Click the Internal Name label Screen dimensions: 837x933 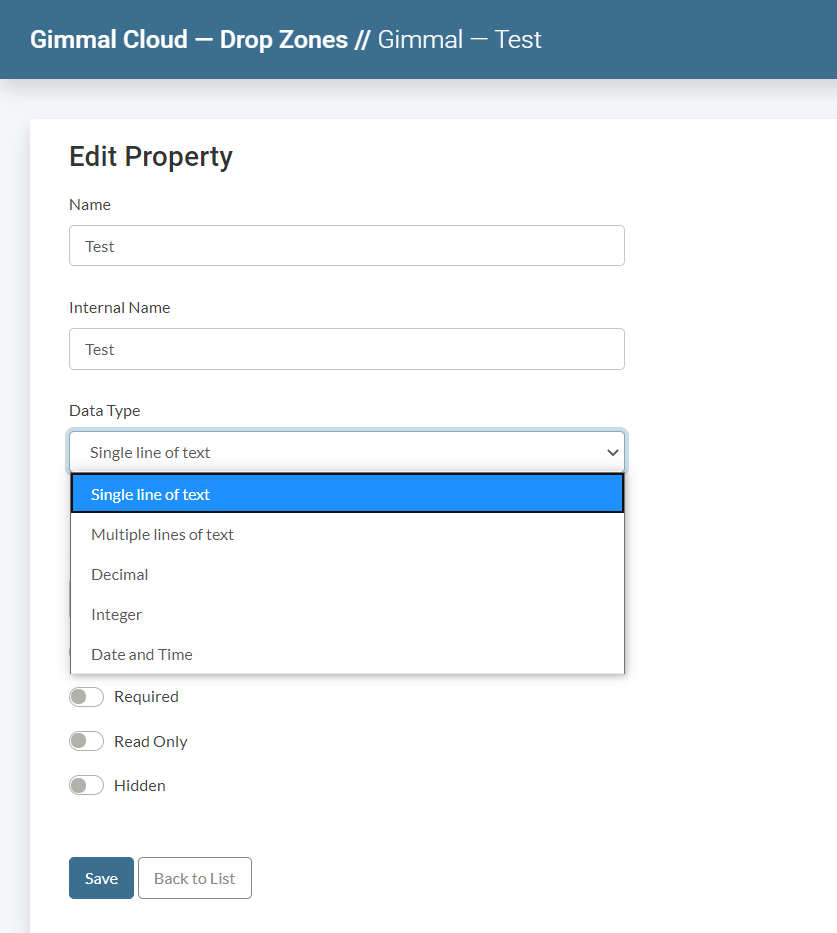click(119, 307)
